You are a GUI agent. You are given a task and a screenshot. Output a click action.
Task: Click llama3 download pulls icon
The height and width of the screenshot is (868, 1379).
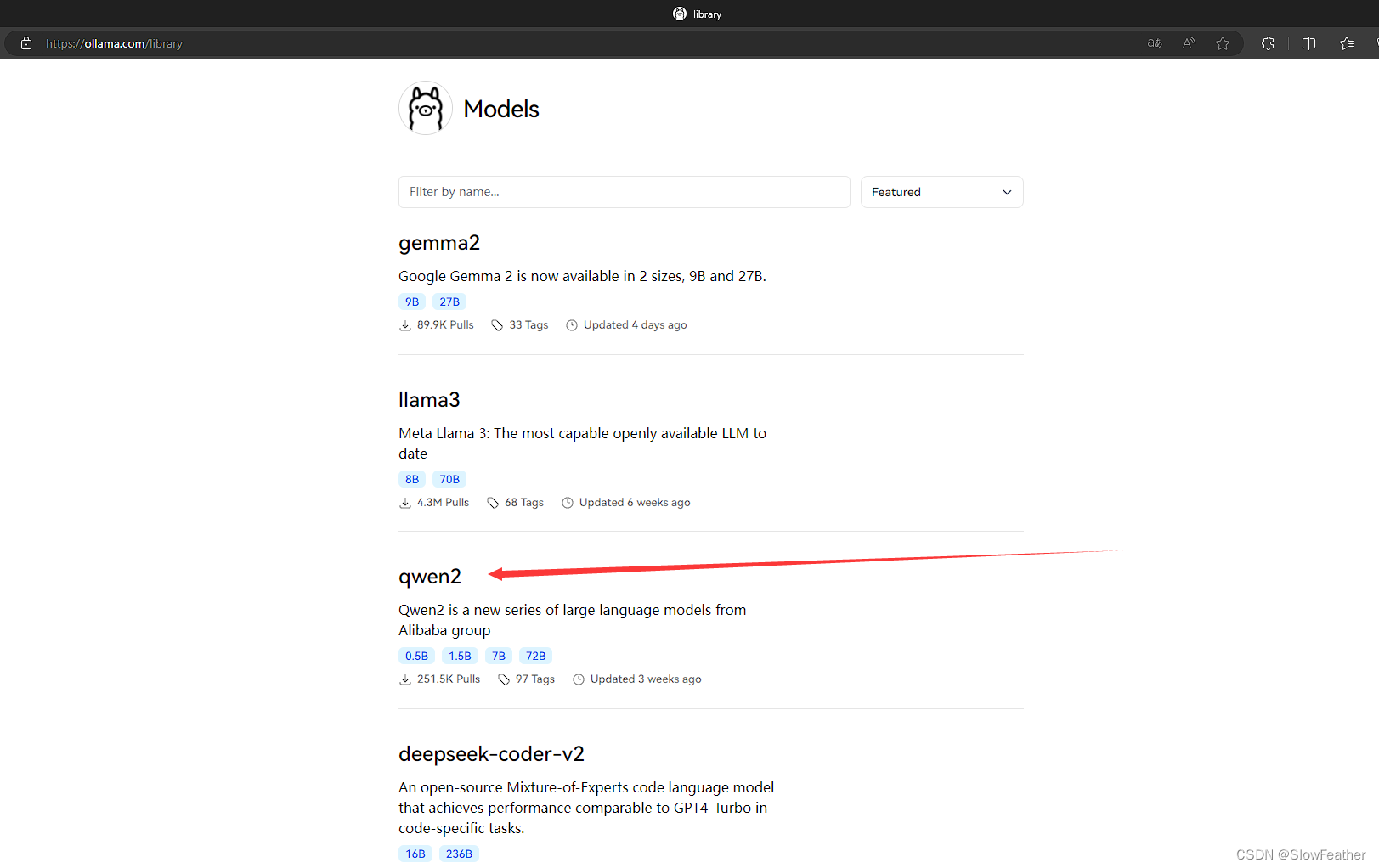(405, 503)
